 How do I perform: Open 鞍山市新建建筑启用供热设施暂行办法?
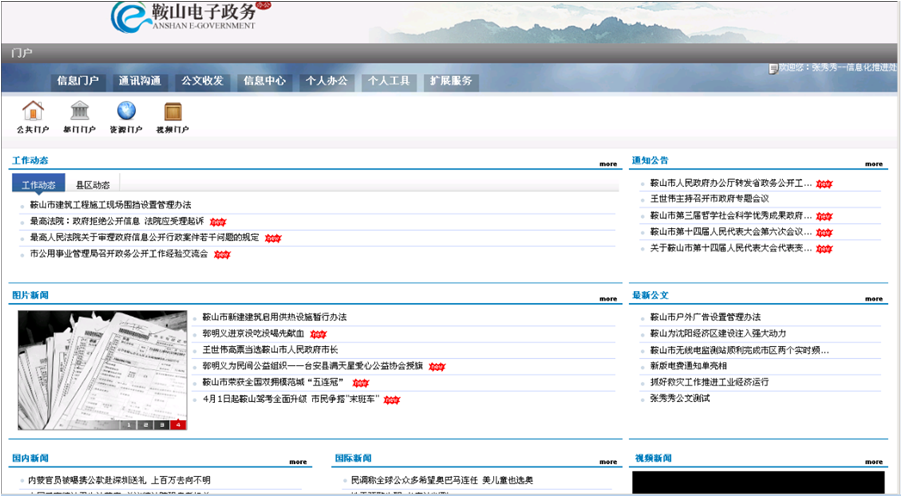[274, 317]
